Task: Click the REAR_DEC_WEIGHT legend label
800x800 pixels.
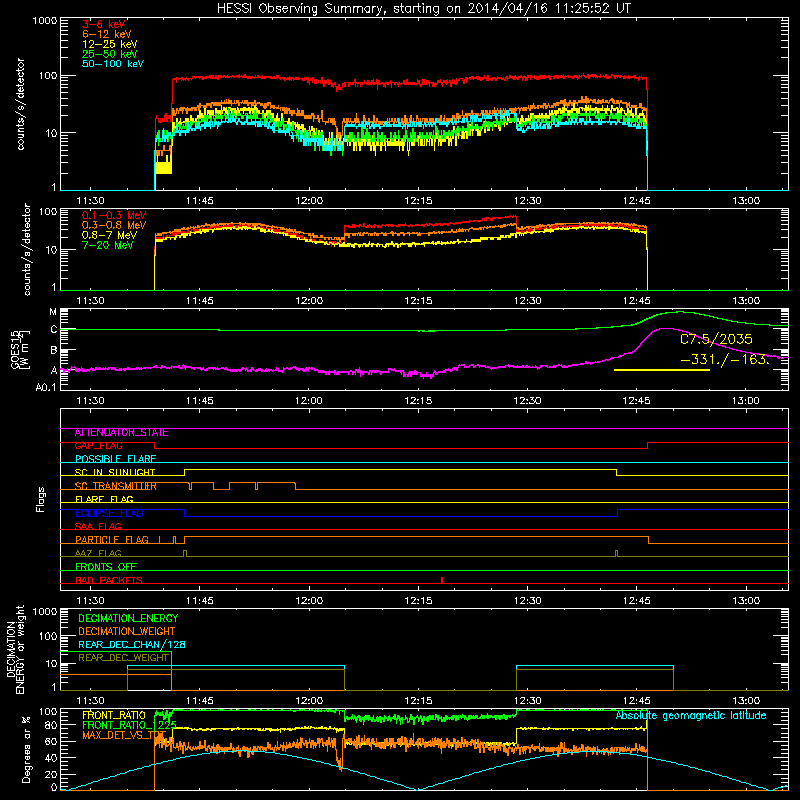Action: (x=123, y=658)
